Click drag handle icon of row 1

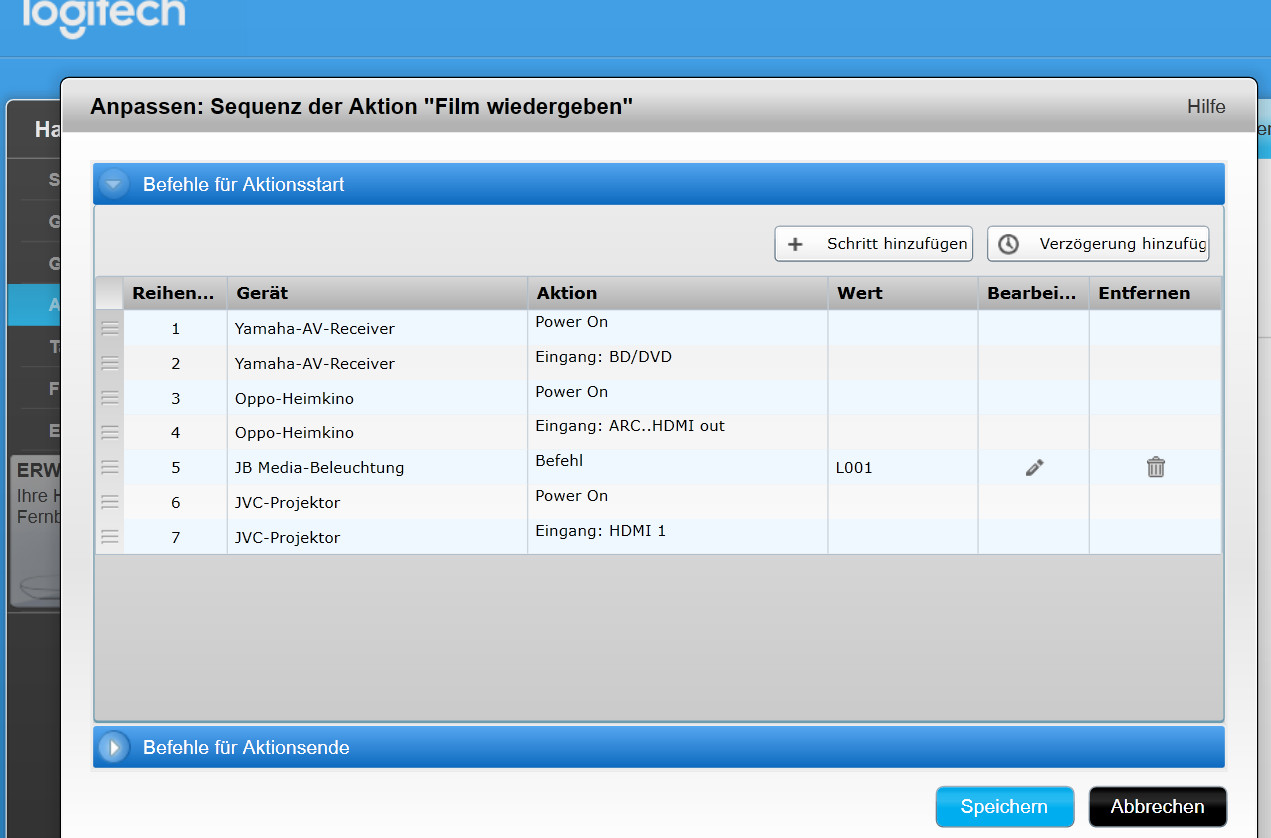pos(110,328)
